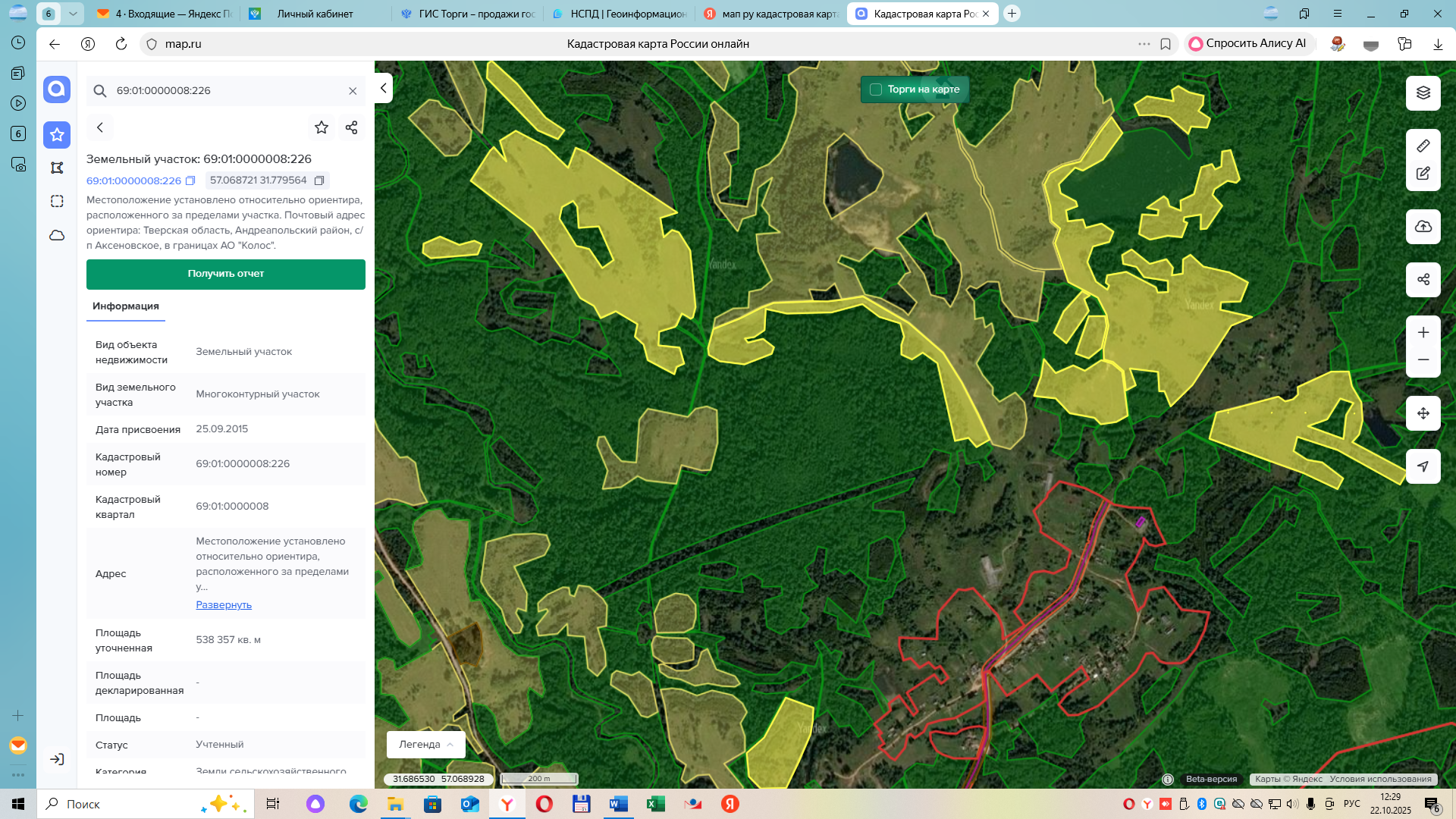Click the Получить отчет button

[226, 274]
